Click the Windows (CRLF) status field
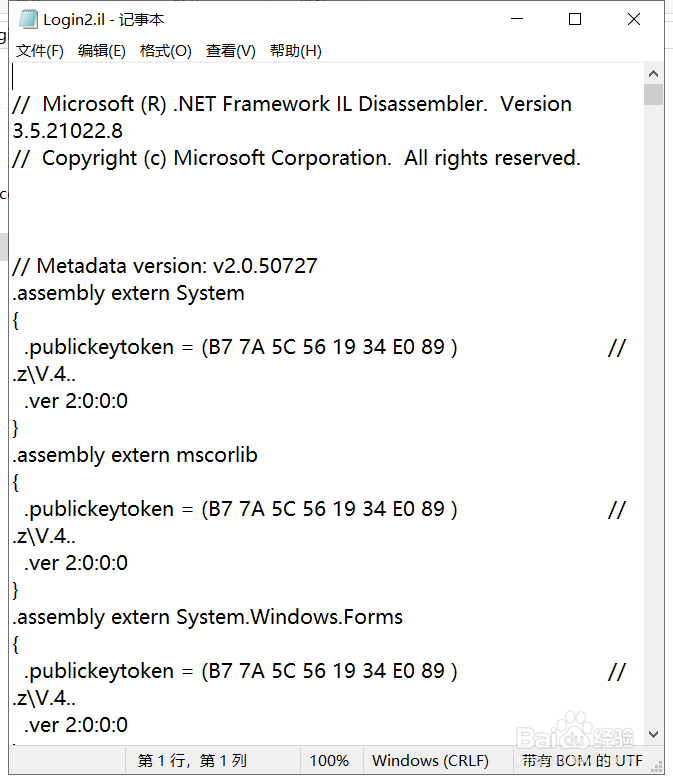673x783 pixels. pyautogui.click(x=430, y=761)
